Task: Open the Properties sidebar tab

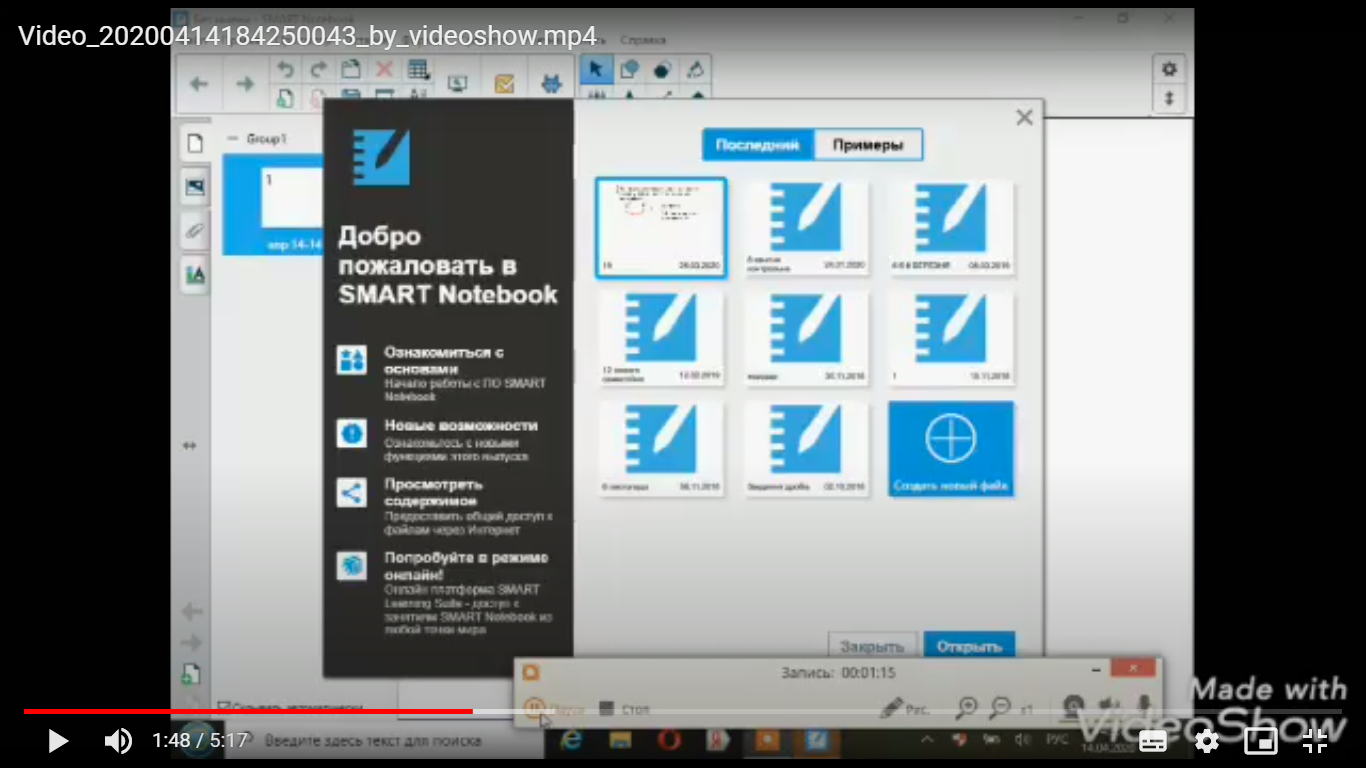Action: coord(195,274)
